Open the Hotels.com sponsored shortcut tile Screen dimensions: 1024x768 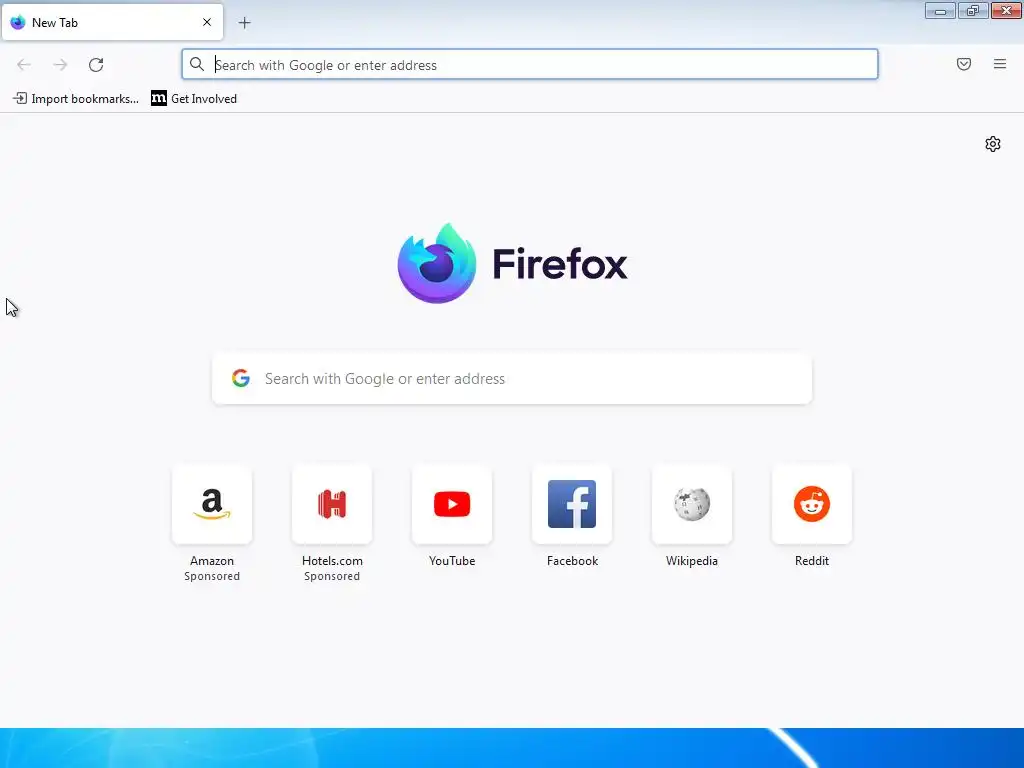coord(332,504)
